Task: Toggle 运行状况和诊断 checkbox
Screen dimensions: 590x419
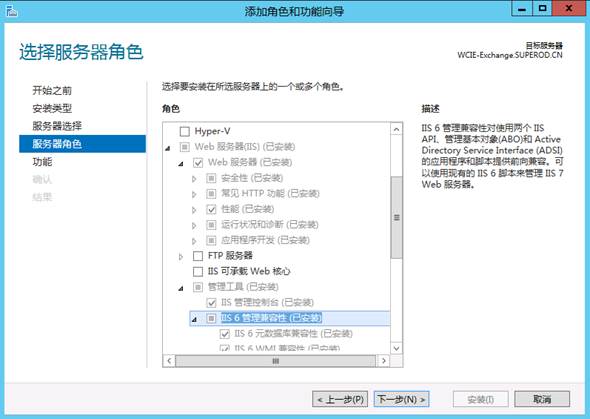Action: coord(211,225)
